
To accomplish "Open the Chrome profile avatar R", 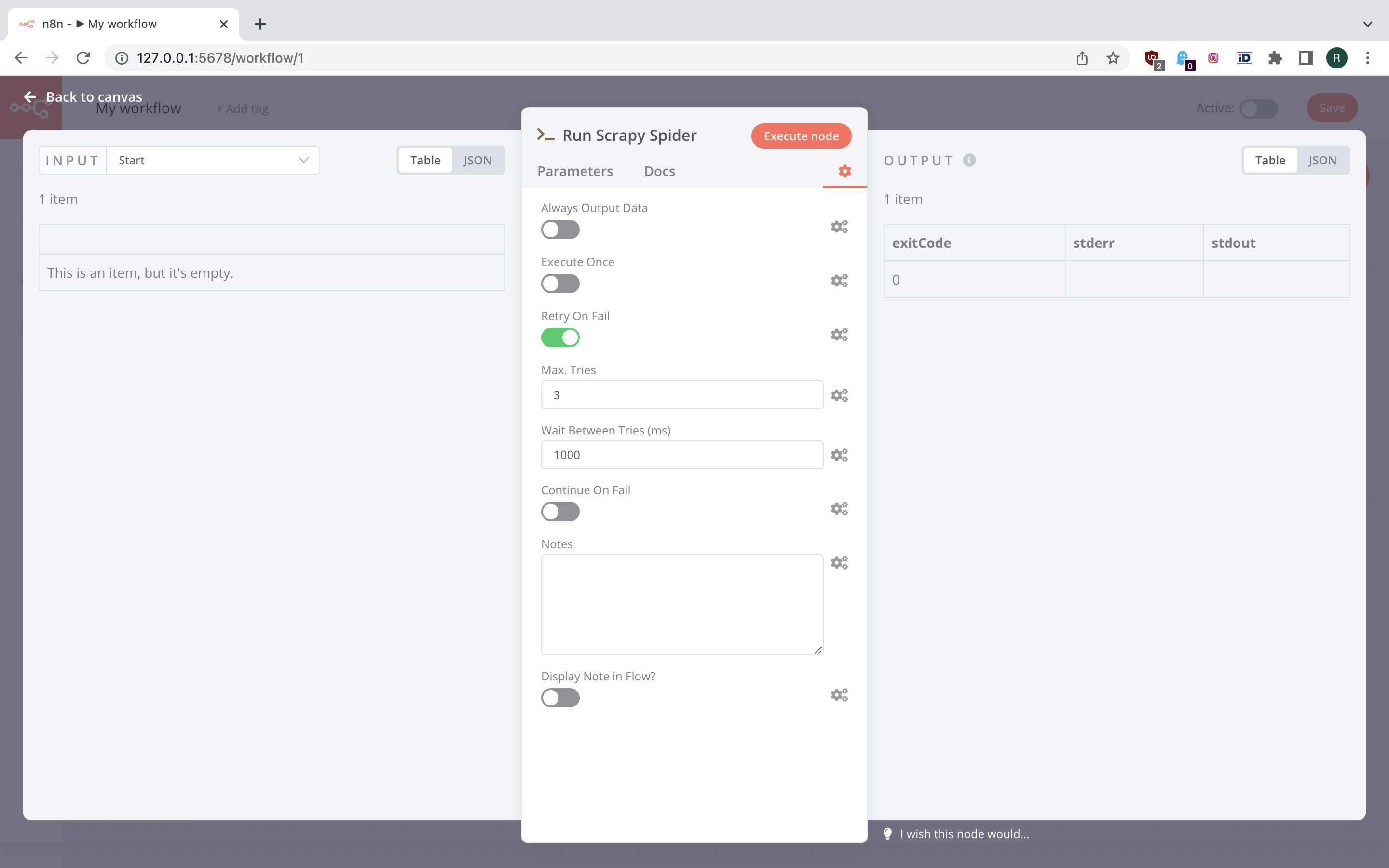I will tap(1337, 58).
